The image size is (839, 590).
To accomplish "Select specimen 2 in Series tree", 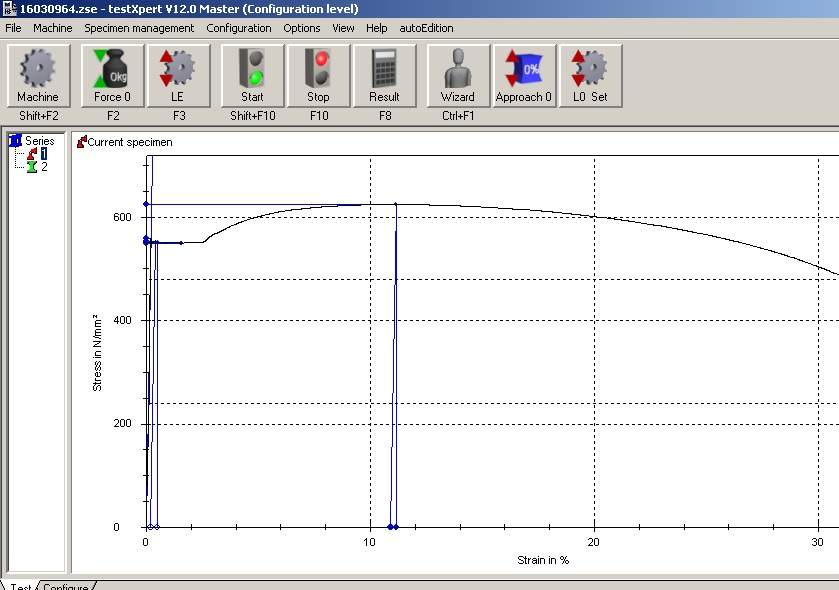I will click(x=44, y=167).
